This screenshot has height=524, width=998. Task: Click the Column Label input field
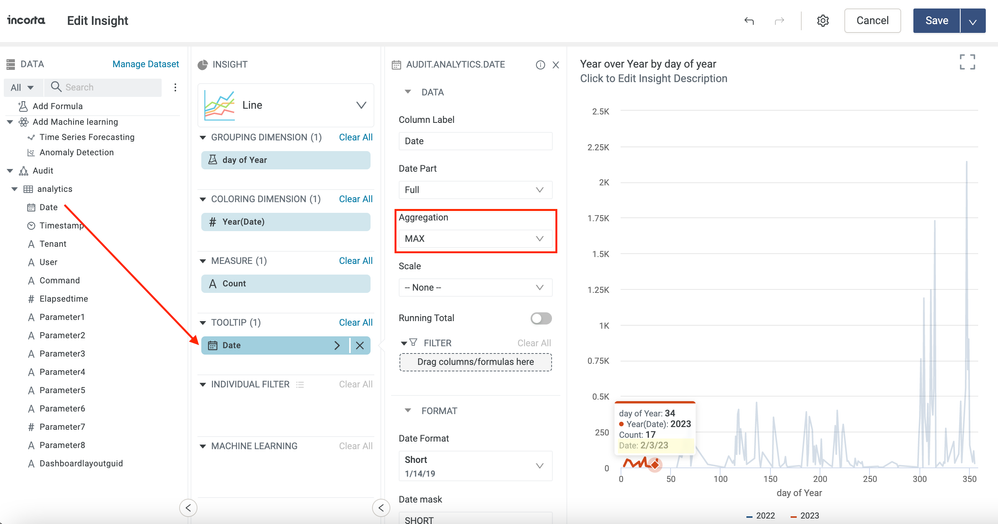pos(475,141)
